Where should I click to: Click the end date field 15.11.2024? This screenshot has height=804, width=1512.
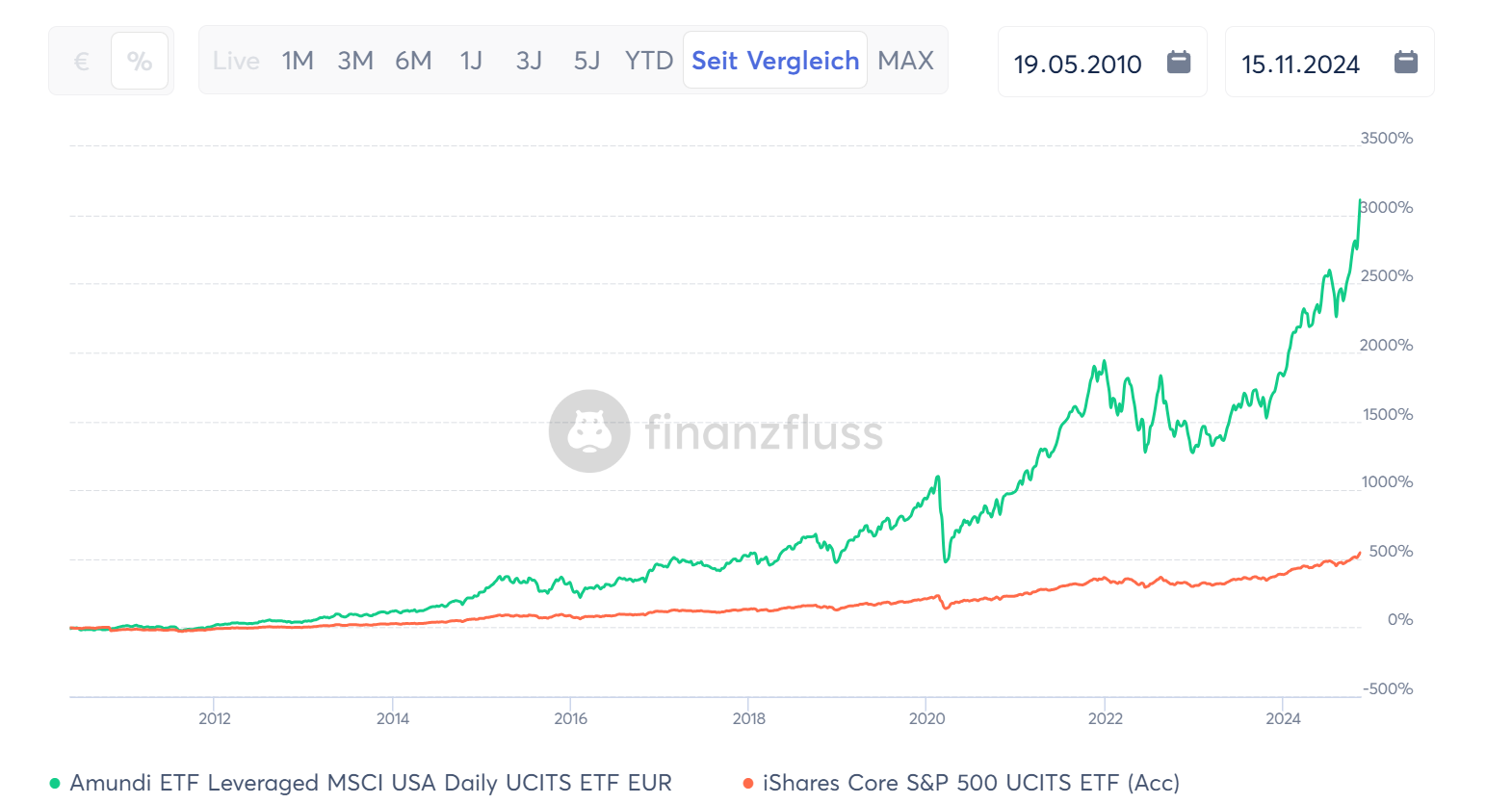[1300, 65]
